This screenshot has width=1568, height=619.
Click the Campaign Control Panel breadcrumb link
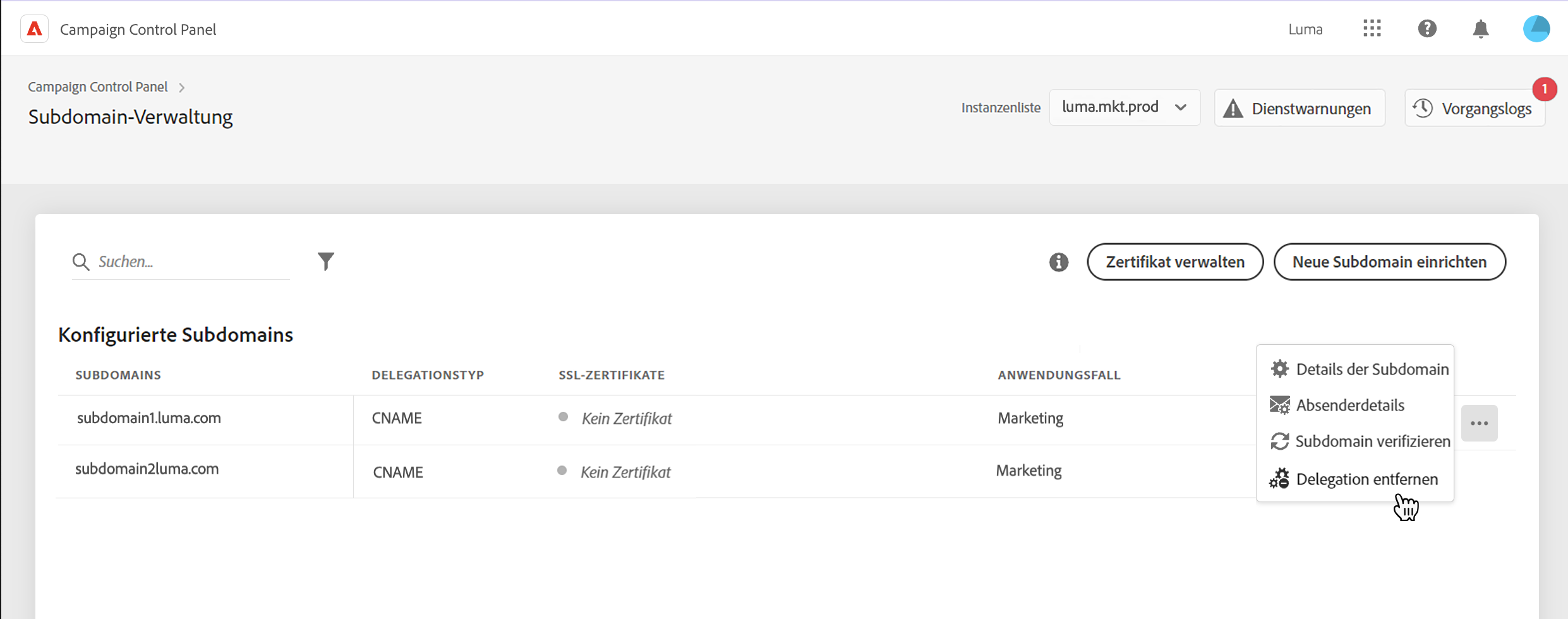tap(98, 87)
